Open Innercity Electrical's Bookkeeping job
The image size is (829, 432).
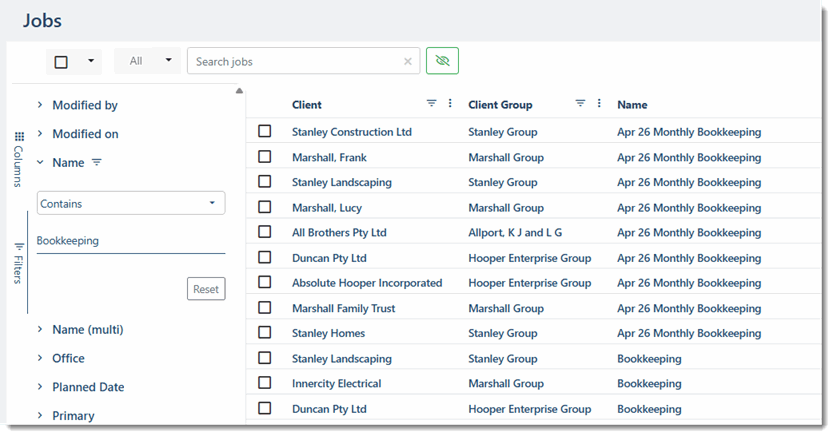pos(649,383)
